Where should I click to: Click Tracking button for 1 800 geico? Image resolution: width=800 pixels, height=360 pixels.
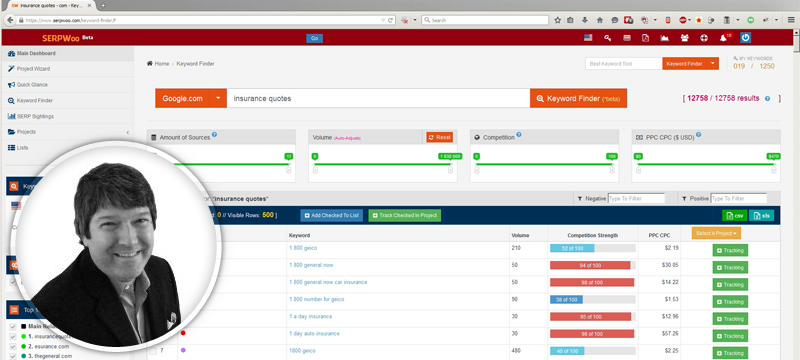(x=730, y=250)
